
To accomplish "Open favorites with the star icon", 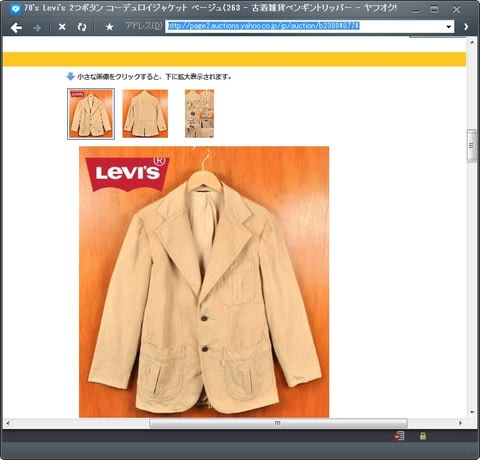I will (109, 27).
